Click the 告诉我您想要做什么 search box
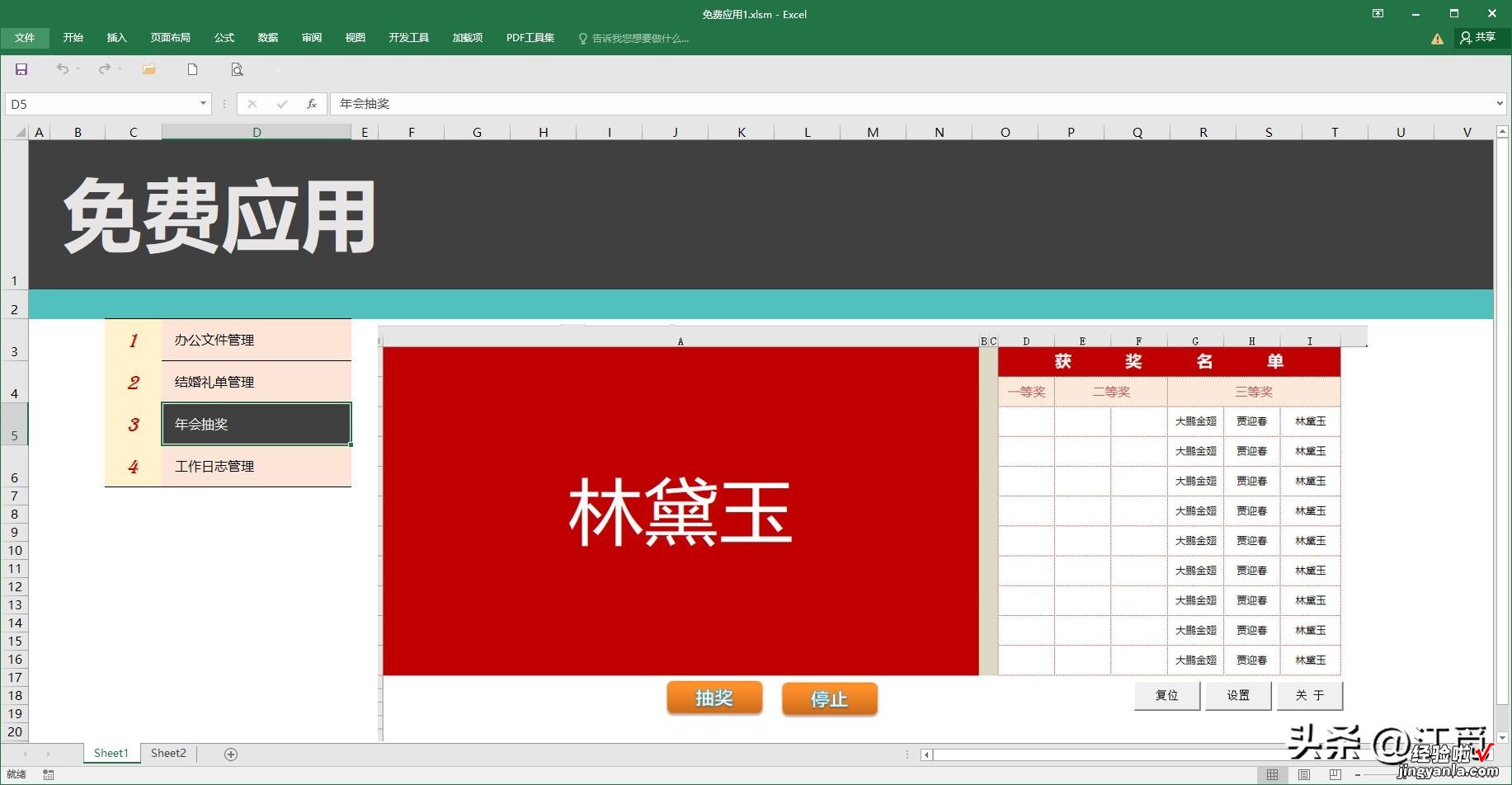 pos(634,38)
